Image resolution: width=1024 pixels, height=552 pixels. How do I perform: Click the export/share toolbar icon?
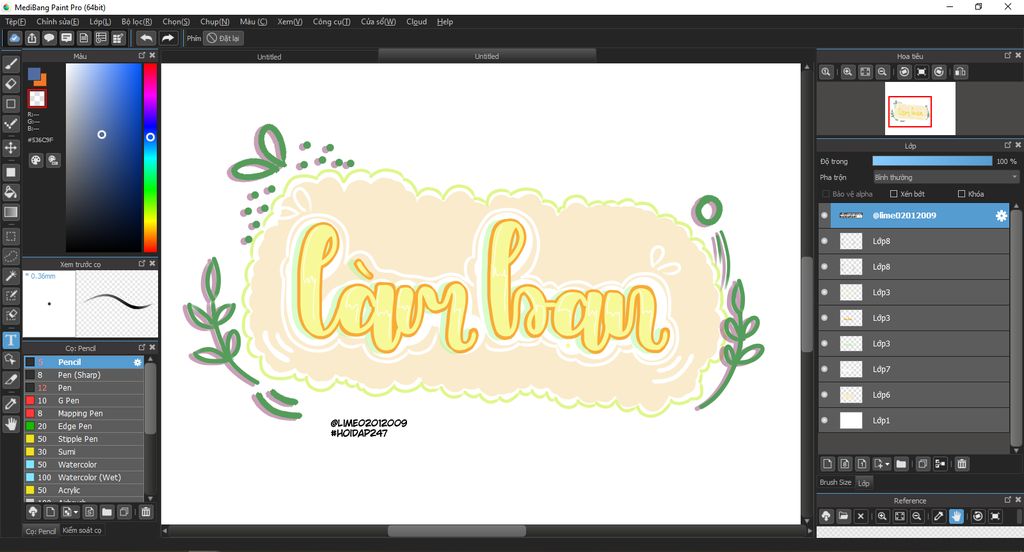pyautogui.click(x=32, y=38)
